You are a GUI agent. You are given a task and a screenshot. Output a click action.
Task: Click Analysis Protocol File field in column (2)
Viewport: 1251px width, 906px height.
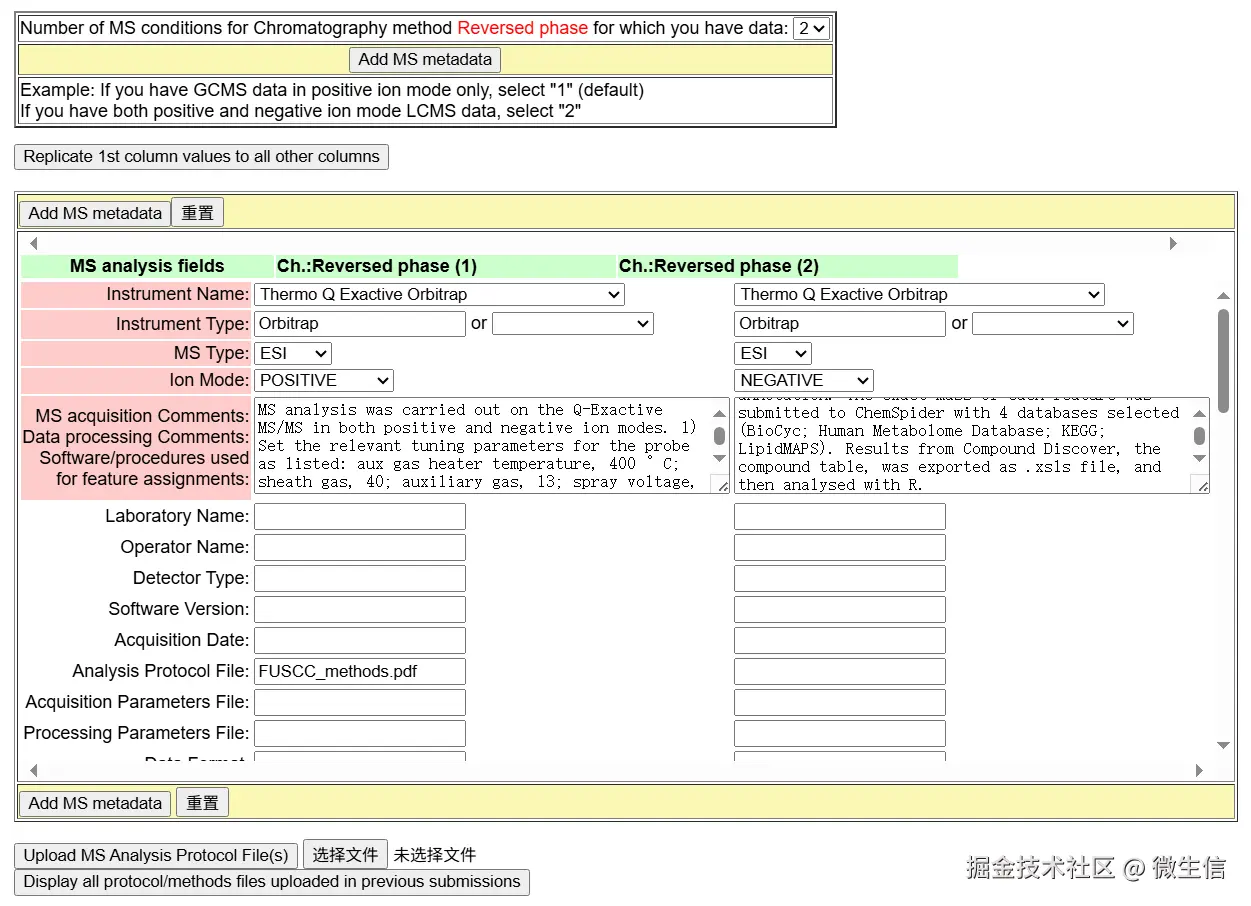(x=840, y=672)
